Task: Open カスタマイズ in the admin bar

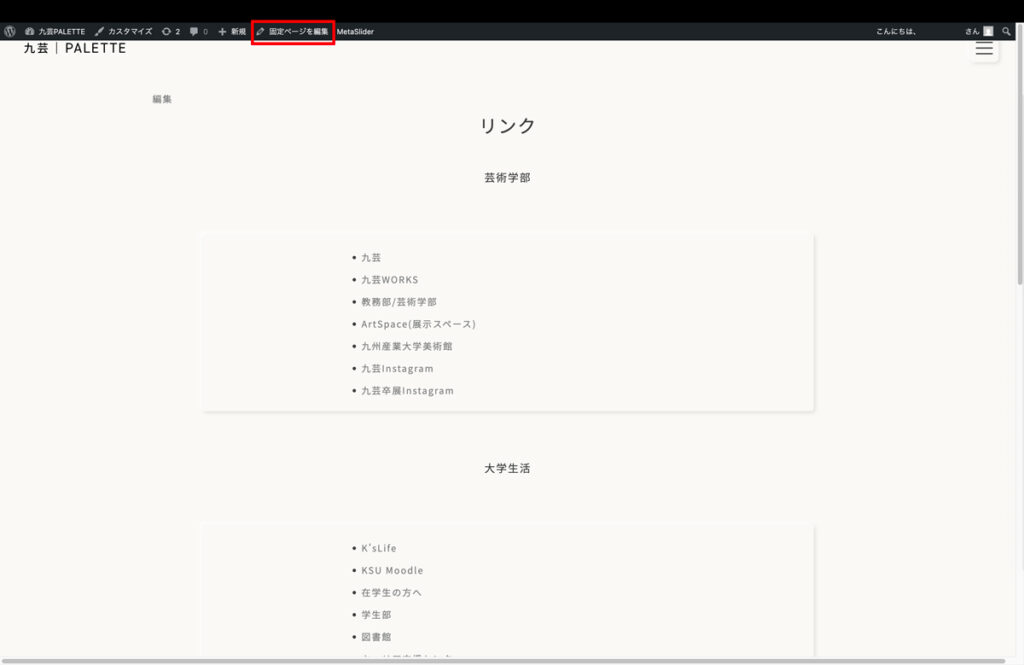Action: click(x=124, y=32)
